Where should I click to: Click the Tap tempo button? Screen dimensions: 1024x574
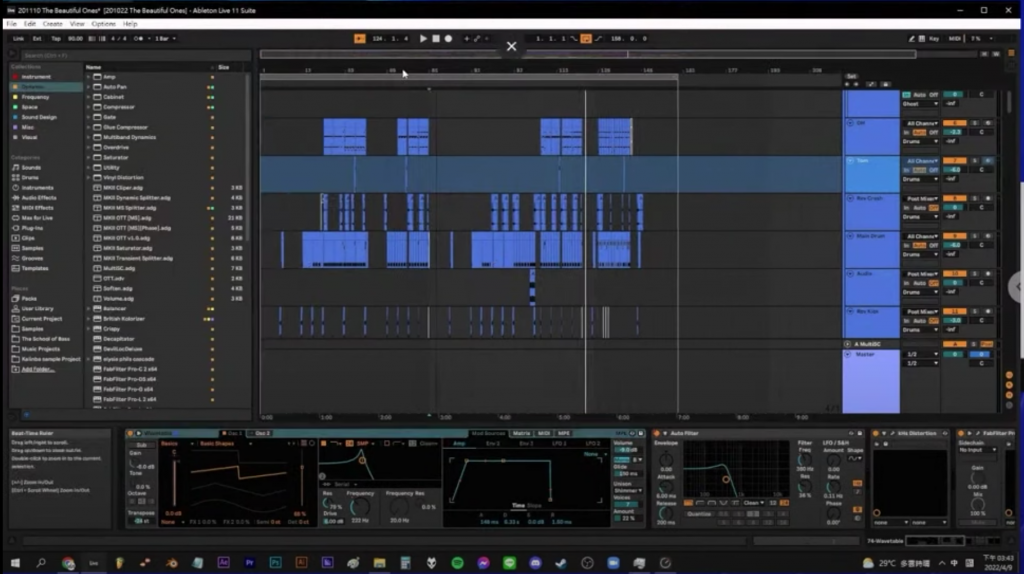56,39
